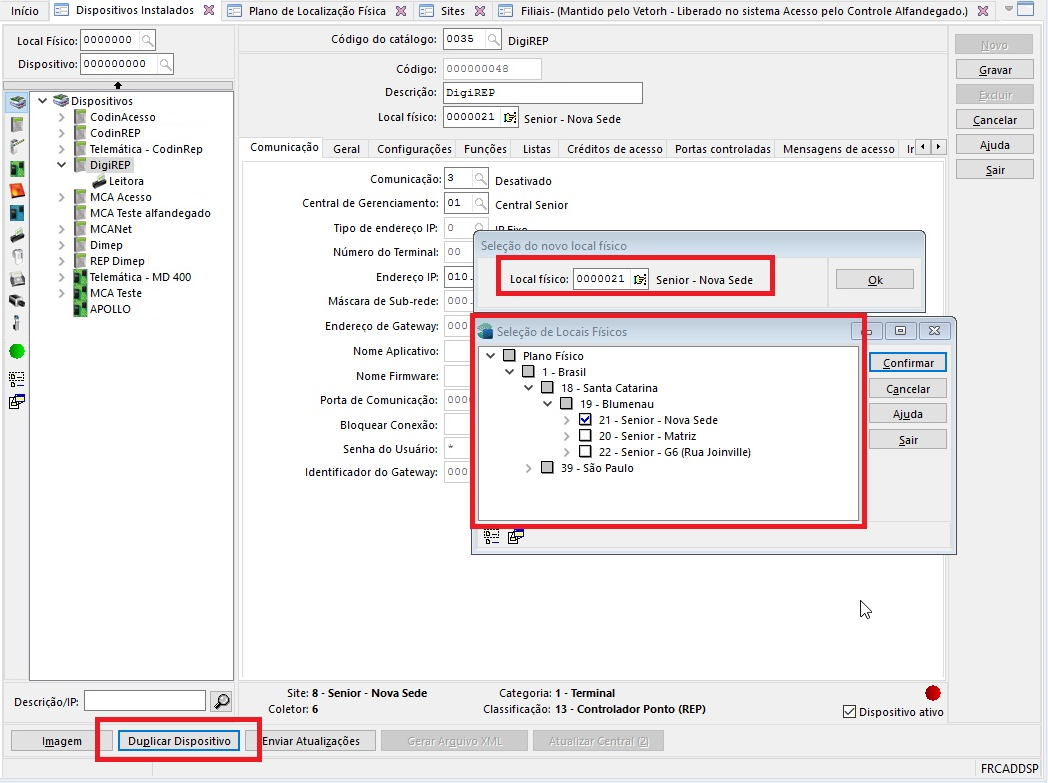Screen dimensions: 1048x783
Task: Click the Leitora reader icon in device tree
Action: coord(100,182)
